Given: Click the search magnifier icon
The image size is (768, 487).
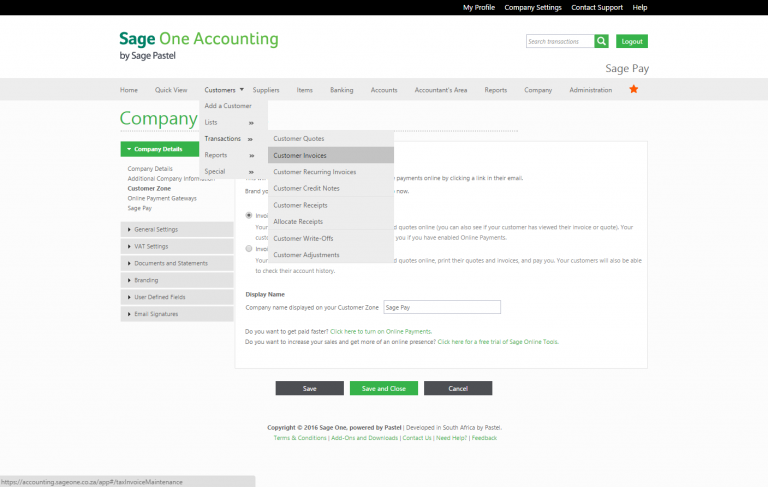Looking at the screenshot, I should 601,41.
